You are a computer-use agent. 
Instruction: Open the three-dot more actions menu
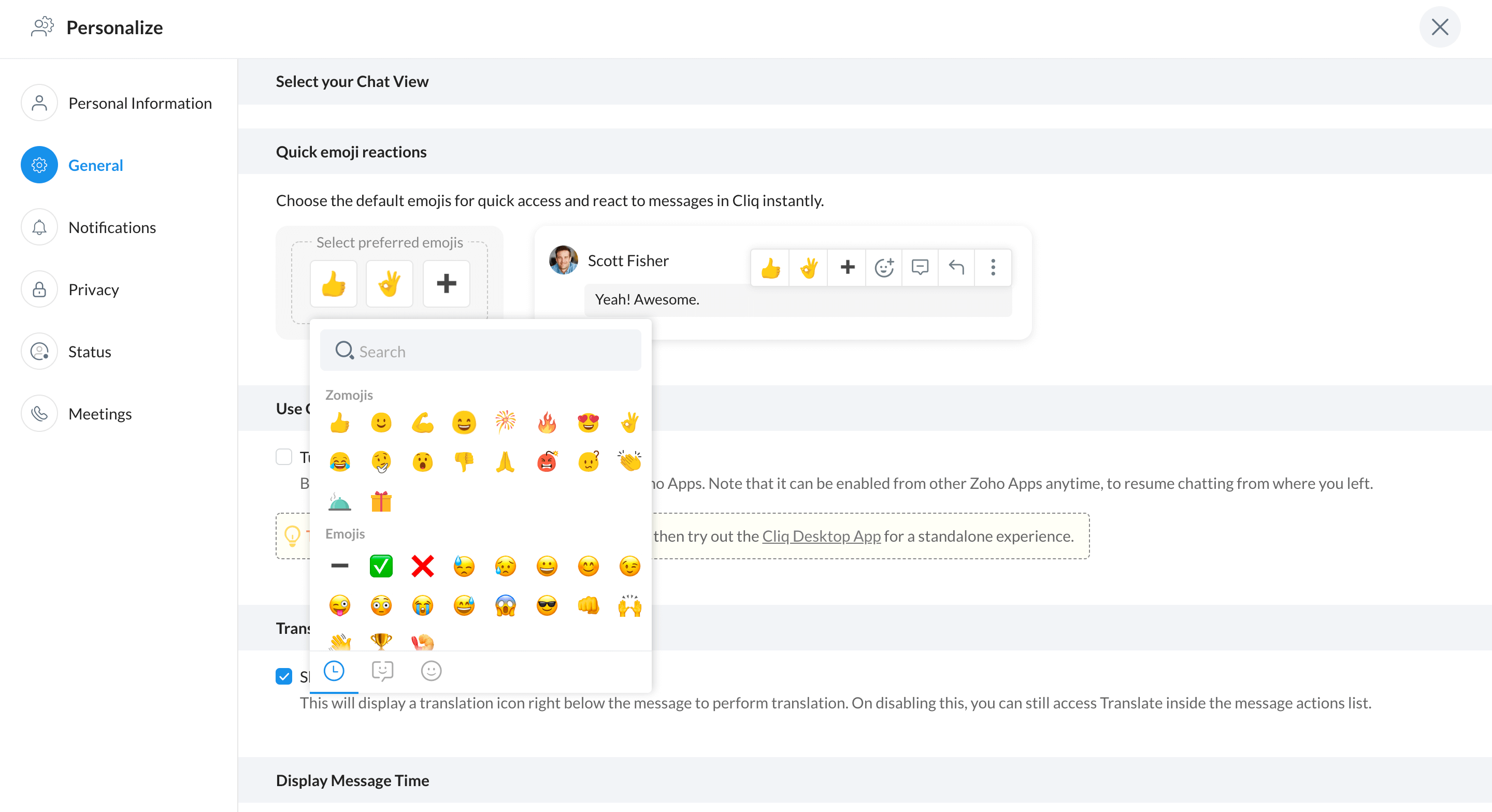(993, 267)
